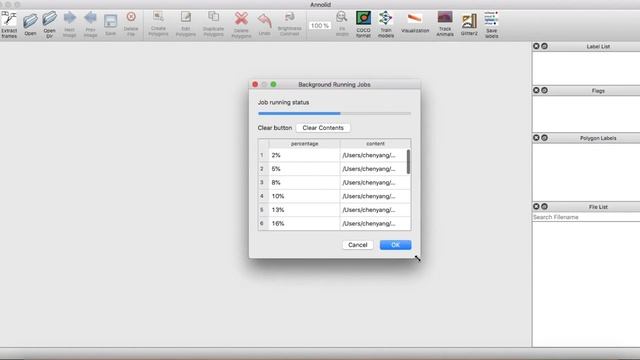Image resolution: width=640 pixels, height=360 pixels.
Task: Click the Save toolbar icon
Action: (x=110, y=24)
